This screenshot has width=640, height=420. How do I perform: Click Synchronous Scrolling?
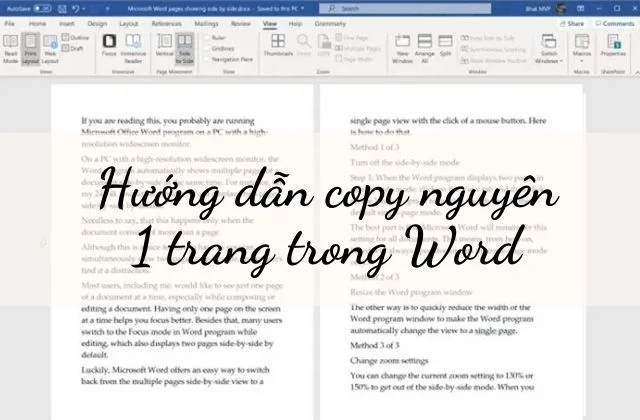pos(493,49)
